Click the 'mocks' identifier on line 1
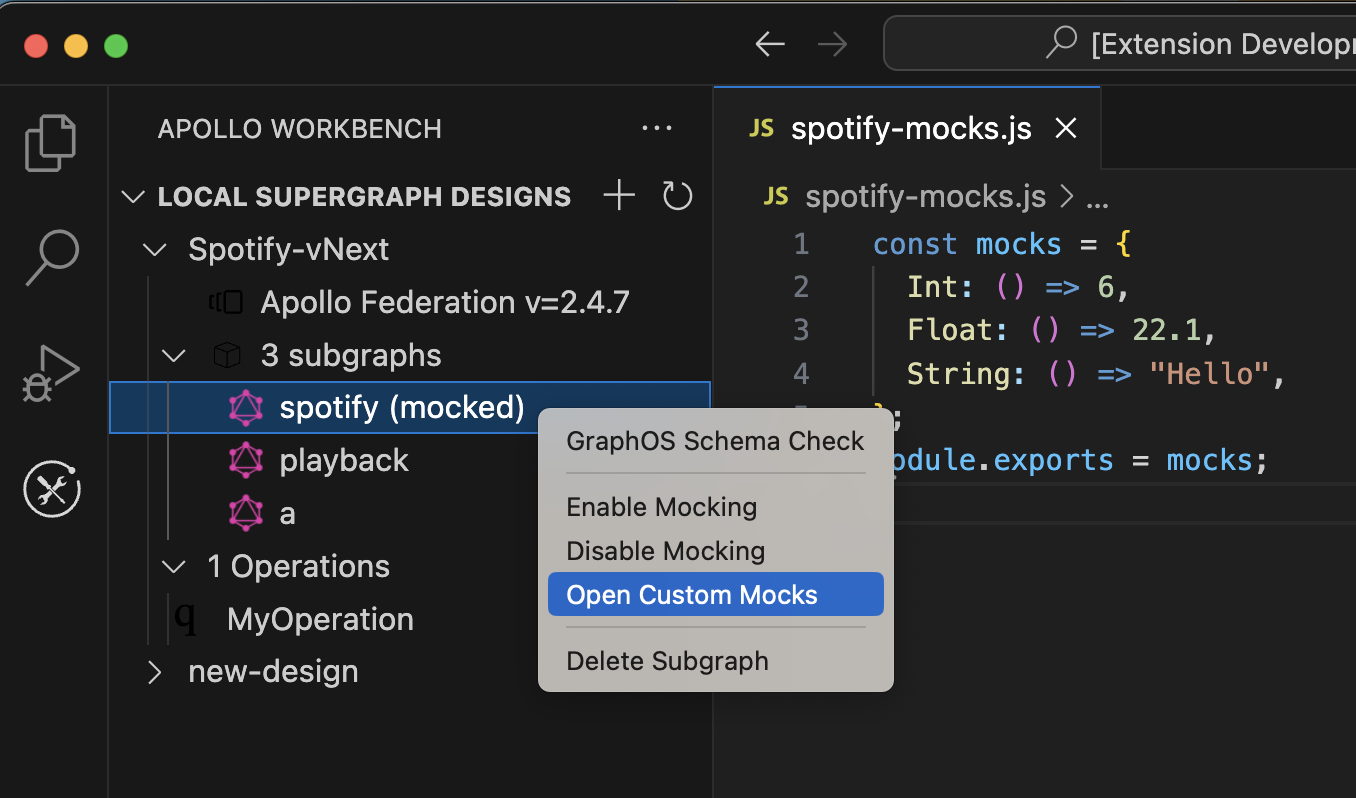This screenshot has height=798, width=1356. (1019, 244)
